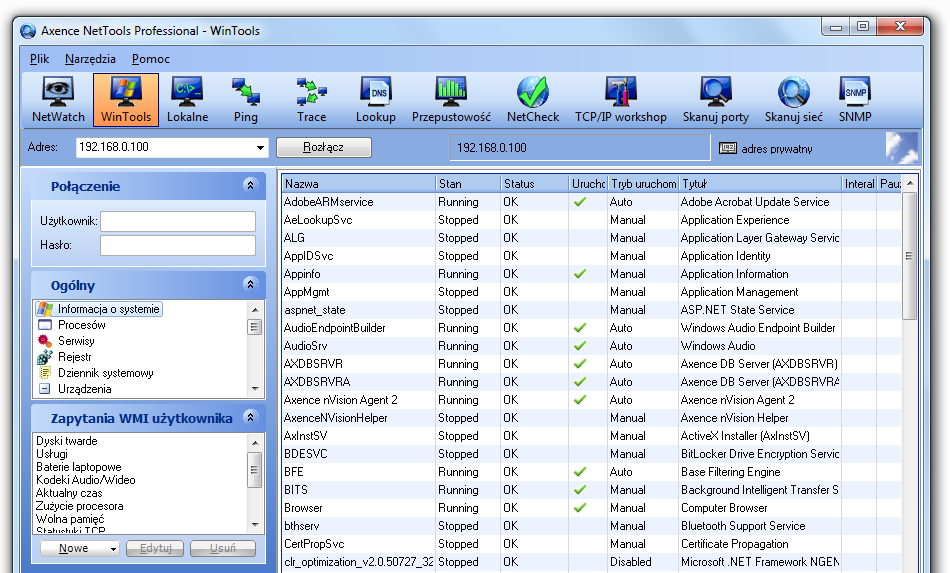Open the Plik menu
Image resolution: width=950 pixels, height=573 pixels.
pyautogui.click(x=39, y=59)
